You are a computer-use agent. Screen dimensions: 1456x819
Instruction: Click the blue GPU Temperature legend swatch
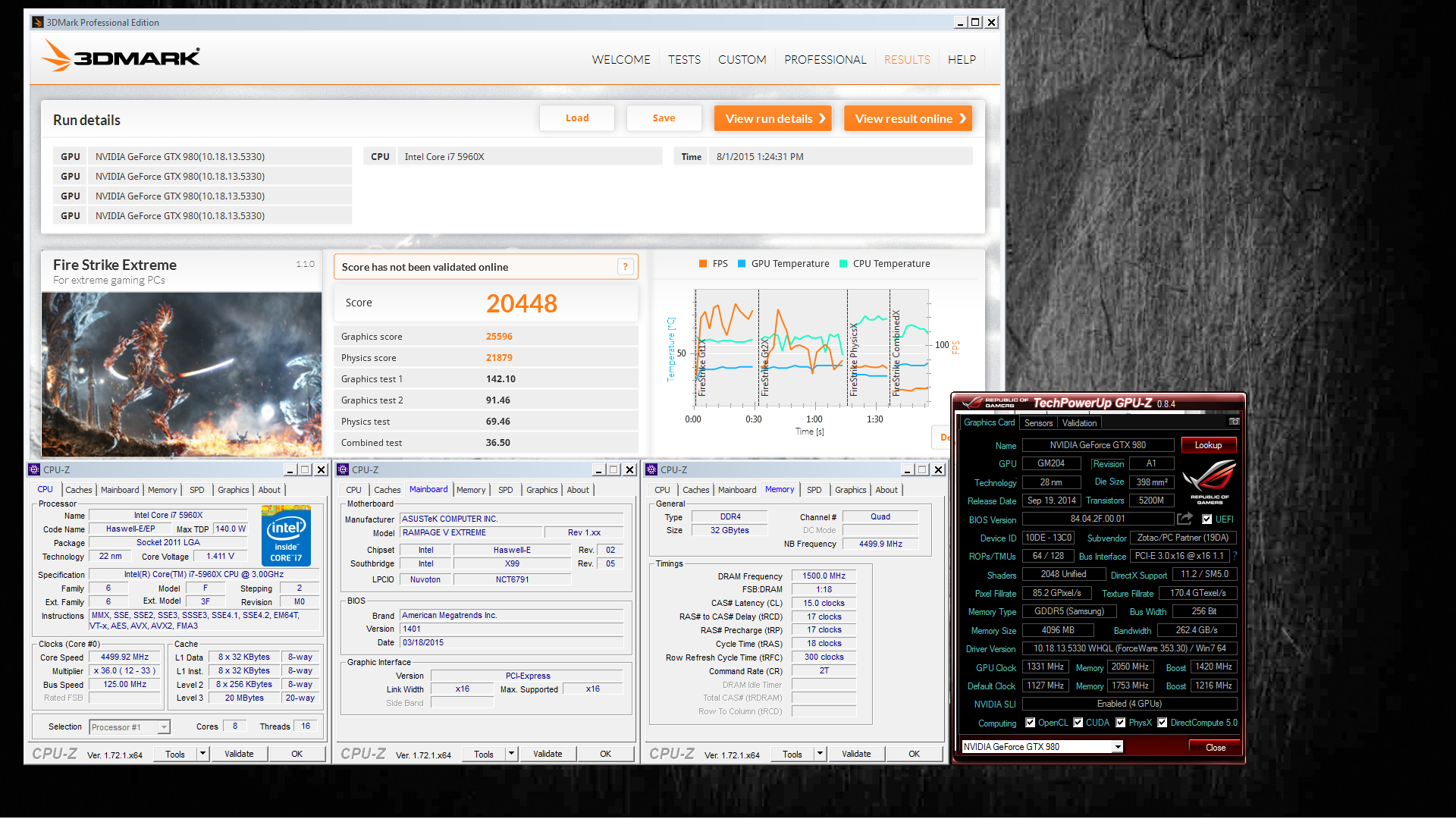pyautogui.click(x=742, y=264)
